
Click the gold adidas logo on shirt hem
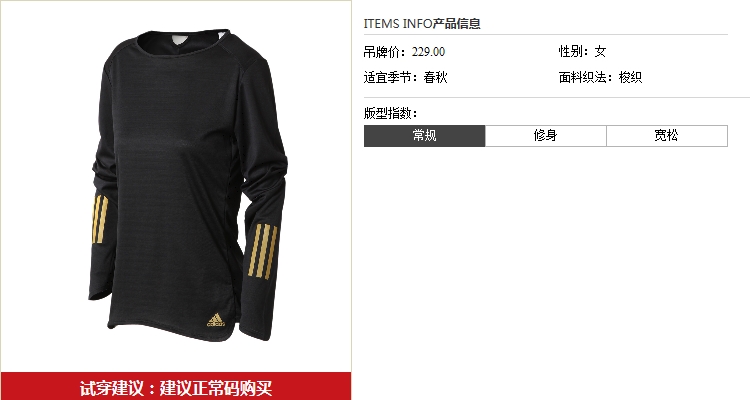(x=216, y=320)
